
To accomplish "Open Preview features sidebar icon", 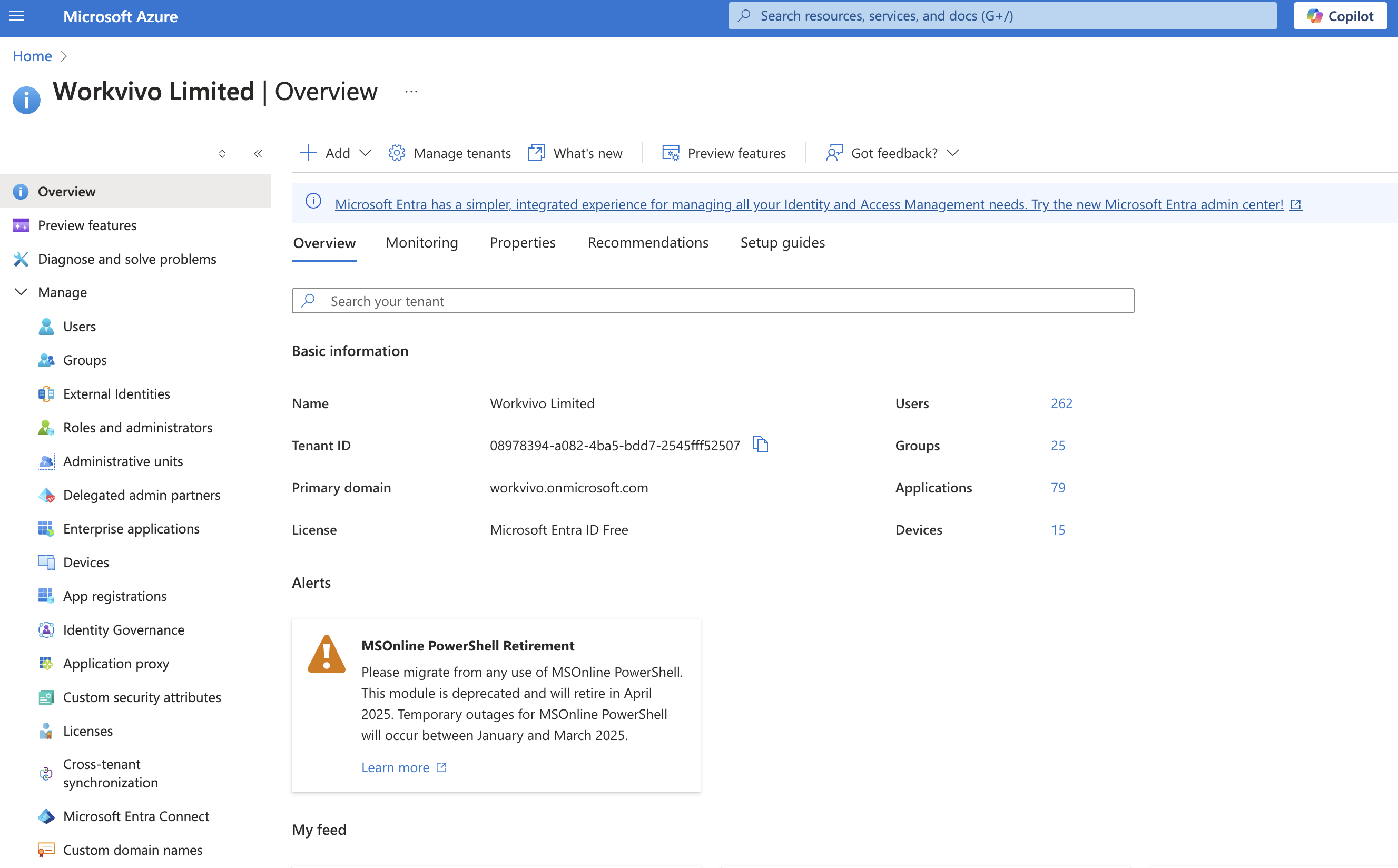I will (x=21, y=225).
